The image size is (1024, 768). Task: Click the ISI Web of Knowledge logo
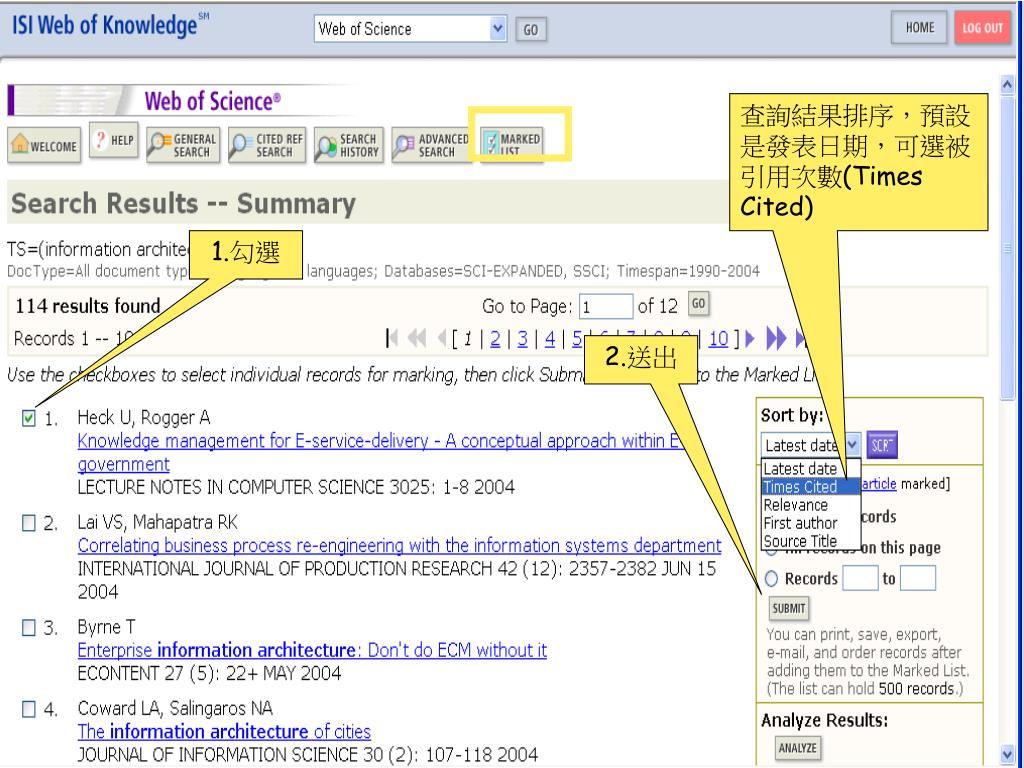[x=110, y=25]
